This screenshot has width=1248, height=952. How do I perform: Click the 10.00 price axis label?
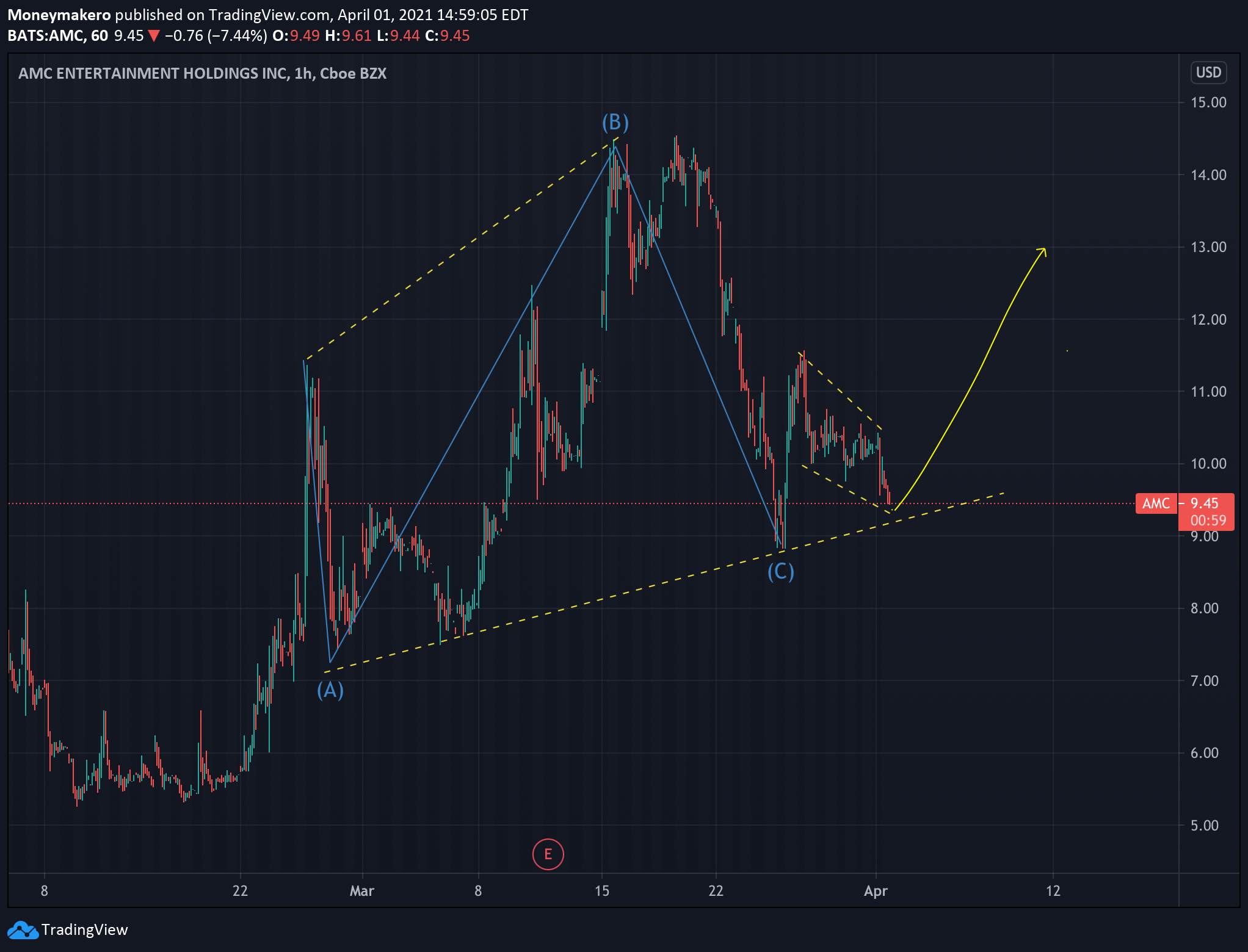tap(1208, 464)
